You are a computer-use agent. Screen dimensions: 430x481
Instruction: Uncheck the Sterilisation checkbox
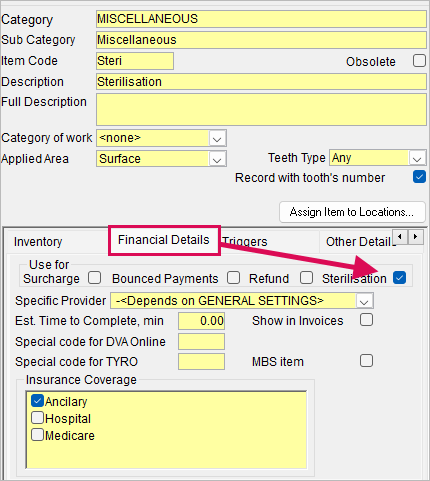399,278
